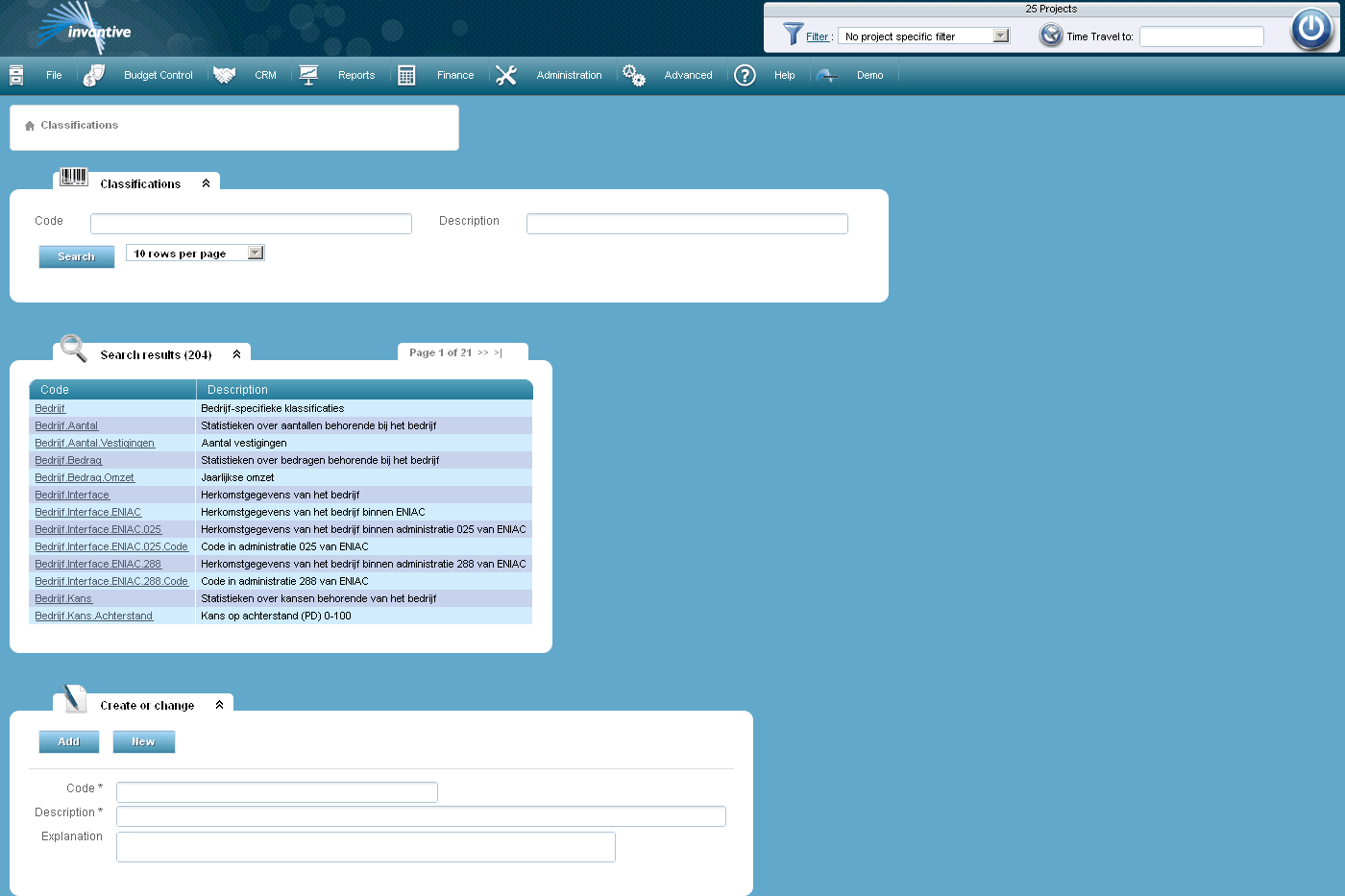Open the Bedrijf.Interface.ENIAC.025.Code link
Image resolution: width=1345 pixels, height=896 pixels.
(111, 546)
